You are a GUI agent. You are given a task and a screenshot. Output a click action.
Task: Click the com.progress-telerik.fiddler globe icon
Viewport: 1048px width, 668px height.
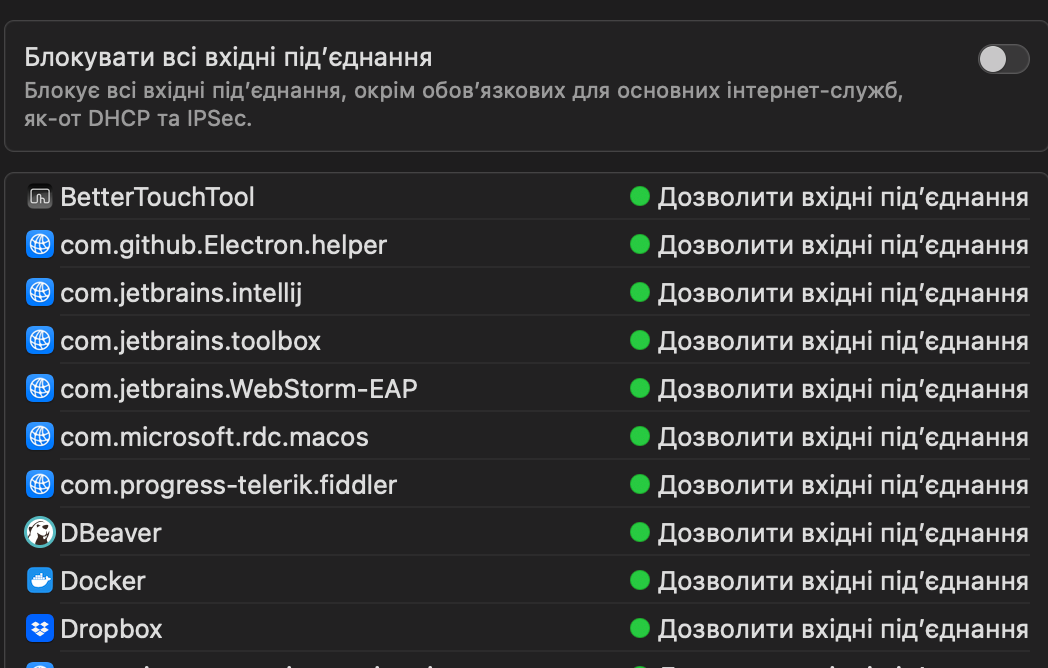tap(39, 485)
